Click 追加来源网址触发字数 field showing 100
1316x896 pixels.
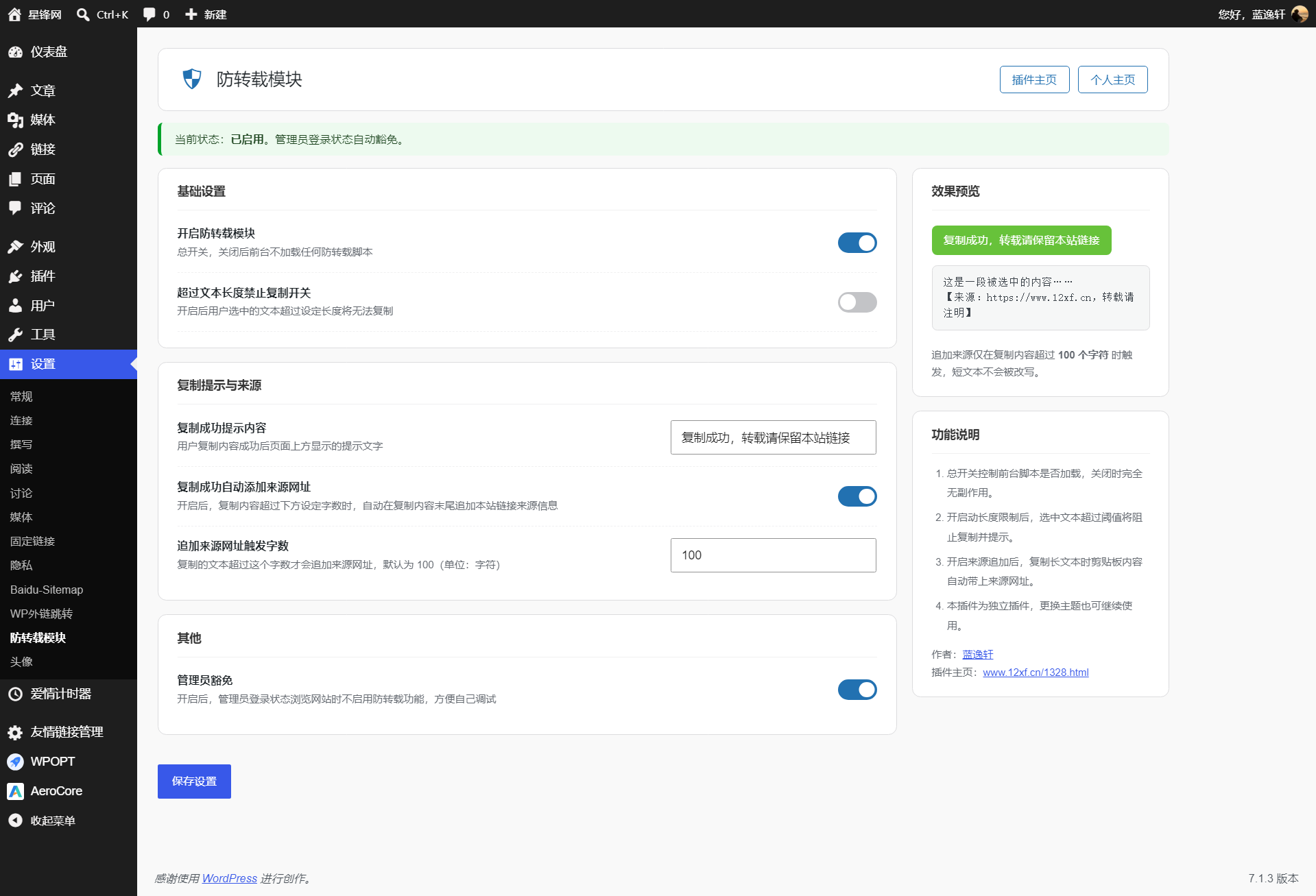click(774, 555)
